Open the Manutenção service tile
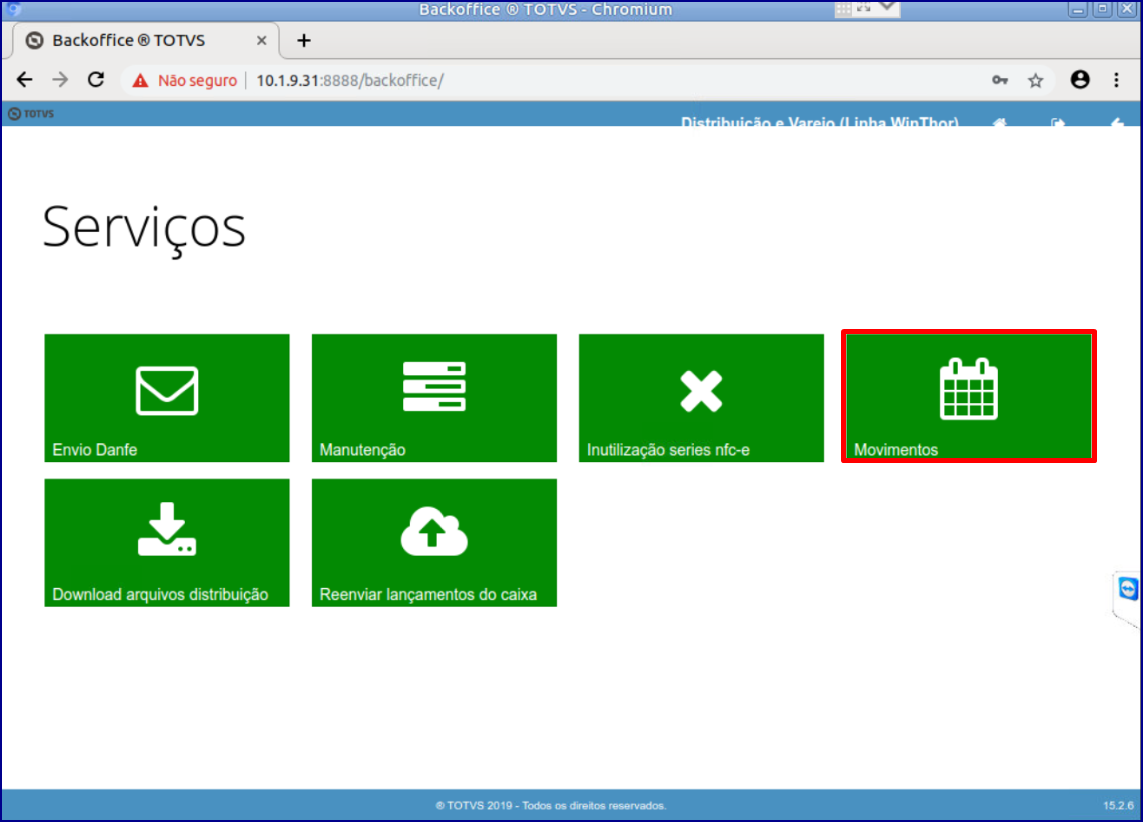Viewport: 1143px width, 822px height. click(434, 398)
